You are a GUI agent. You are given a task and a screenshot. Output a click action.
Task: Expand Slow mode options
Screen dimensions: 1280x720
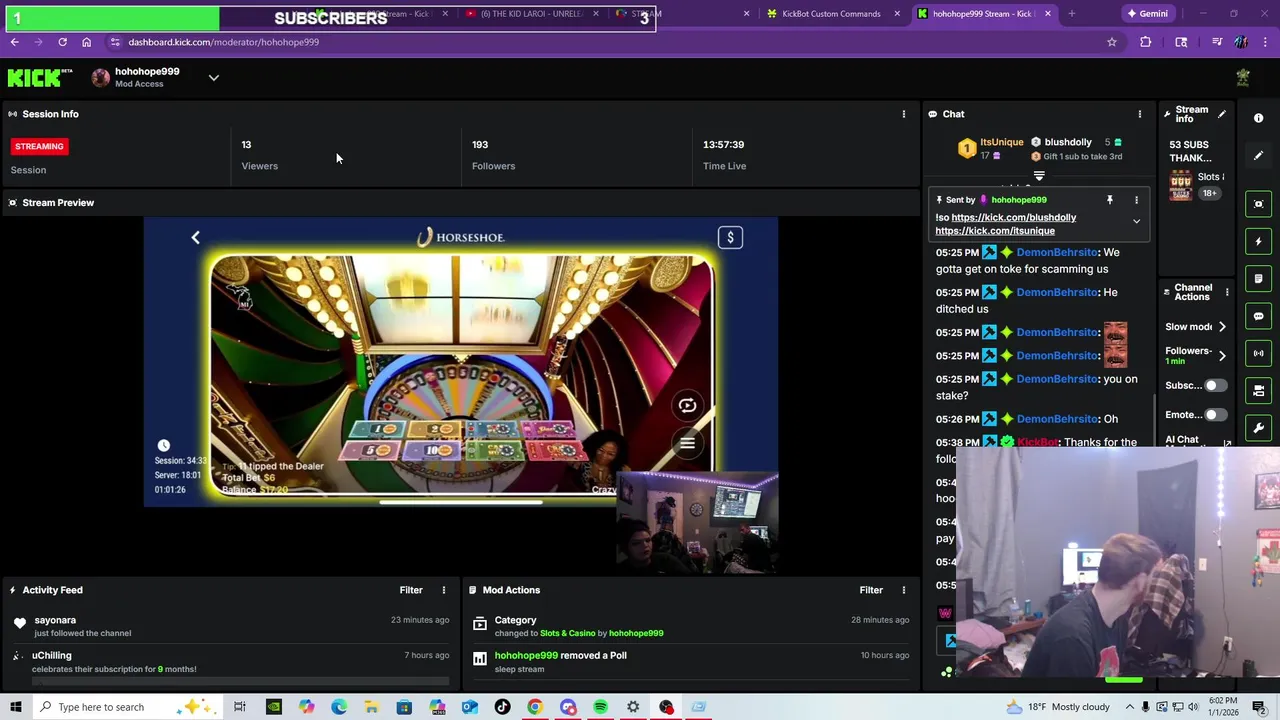pos(1222,327)
